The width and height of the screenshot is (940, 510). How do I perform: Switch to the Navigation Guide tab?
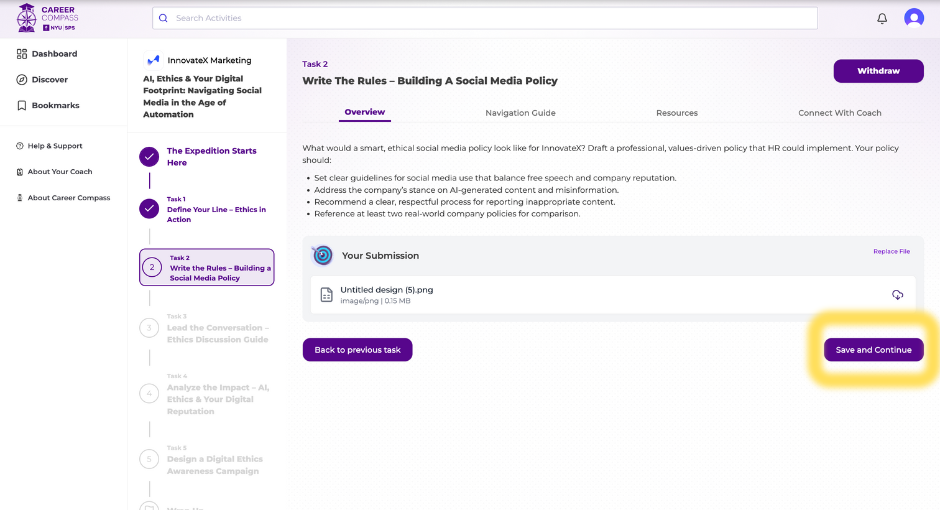[x=520, y=113]
